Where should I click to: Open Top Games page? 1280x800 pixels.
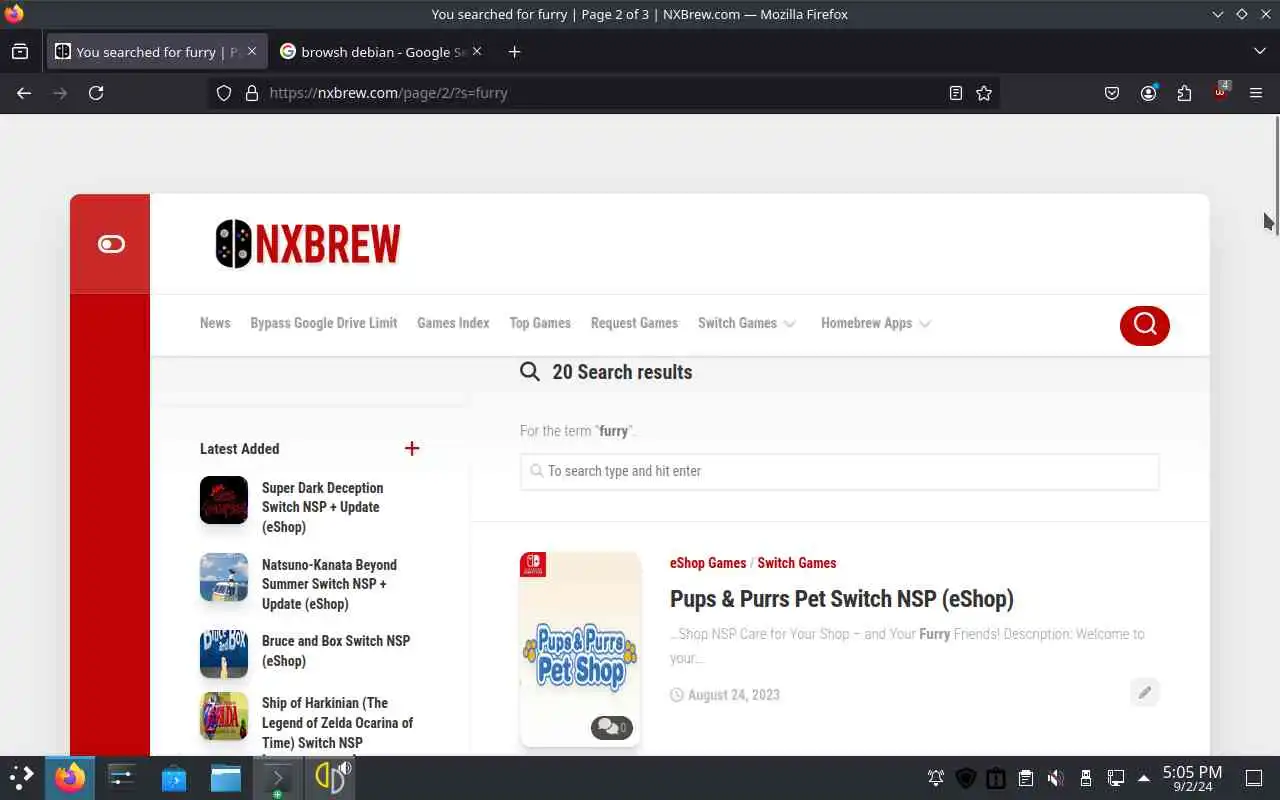[x=540, y=323]
